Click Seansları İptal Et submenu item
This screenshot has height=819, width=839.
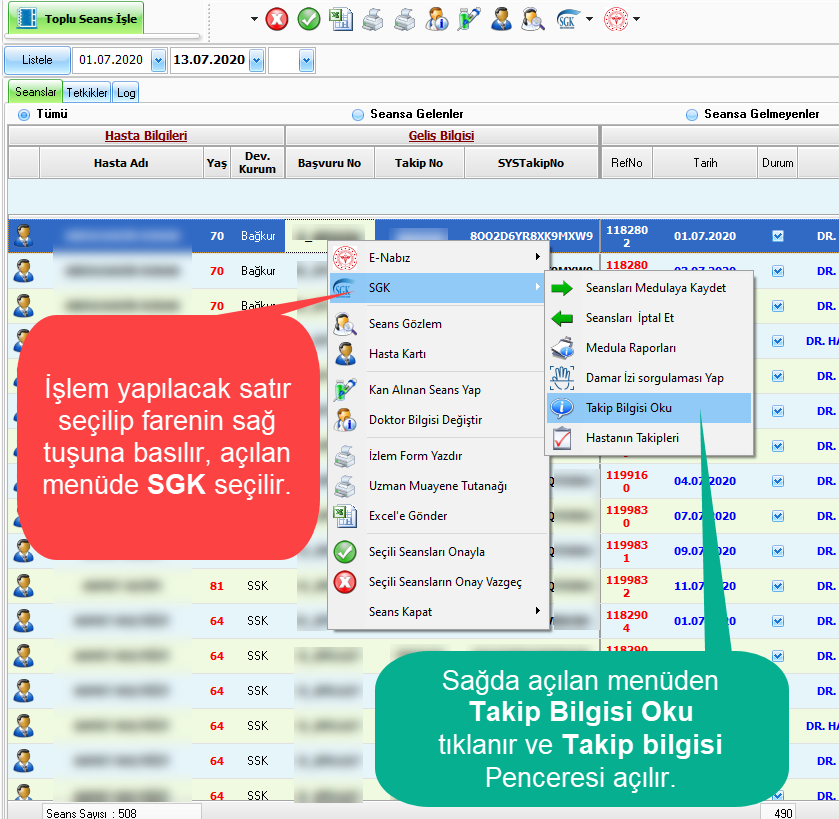(x=649, y=318)
